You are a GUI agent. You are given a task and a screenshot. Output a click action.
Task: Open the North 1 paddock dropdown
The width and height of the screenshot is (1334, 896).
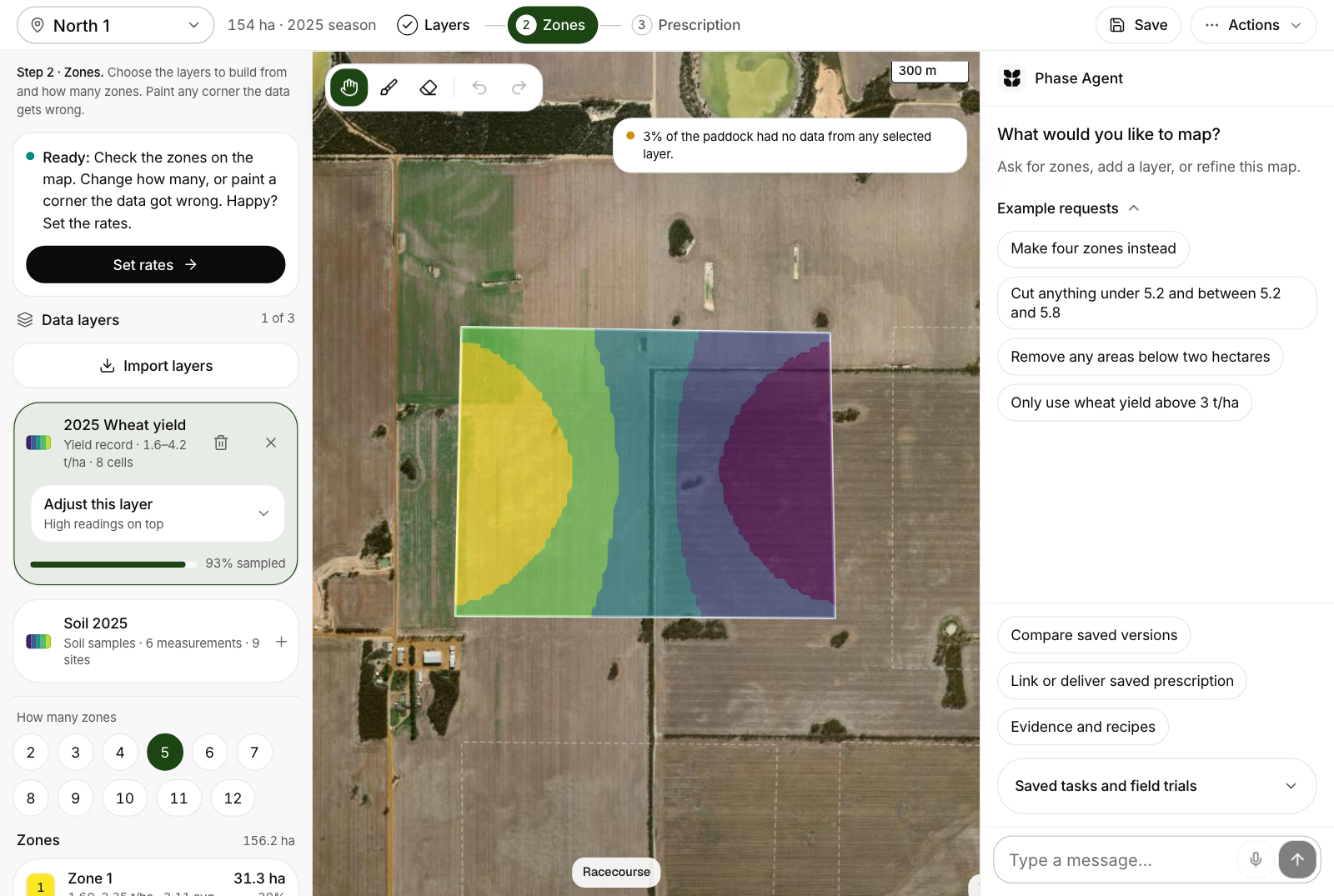115,25
